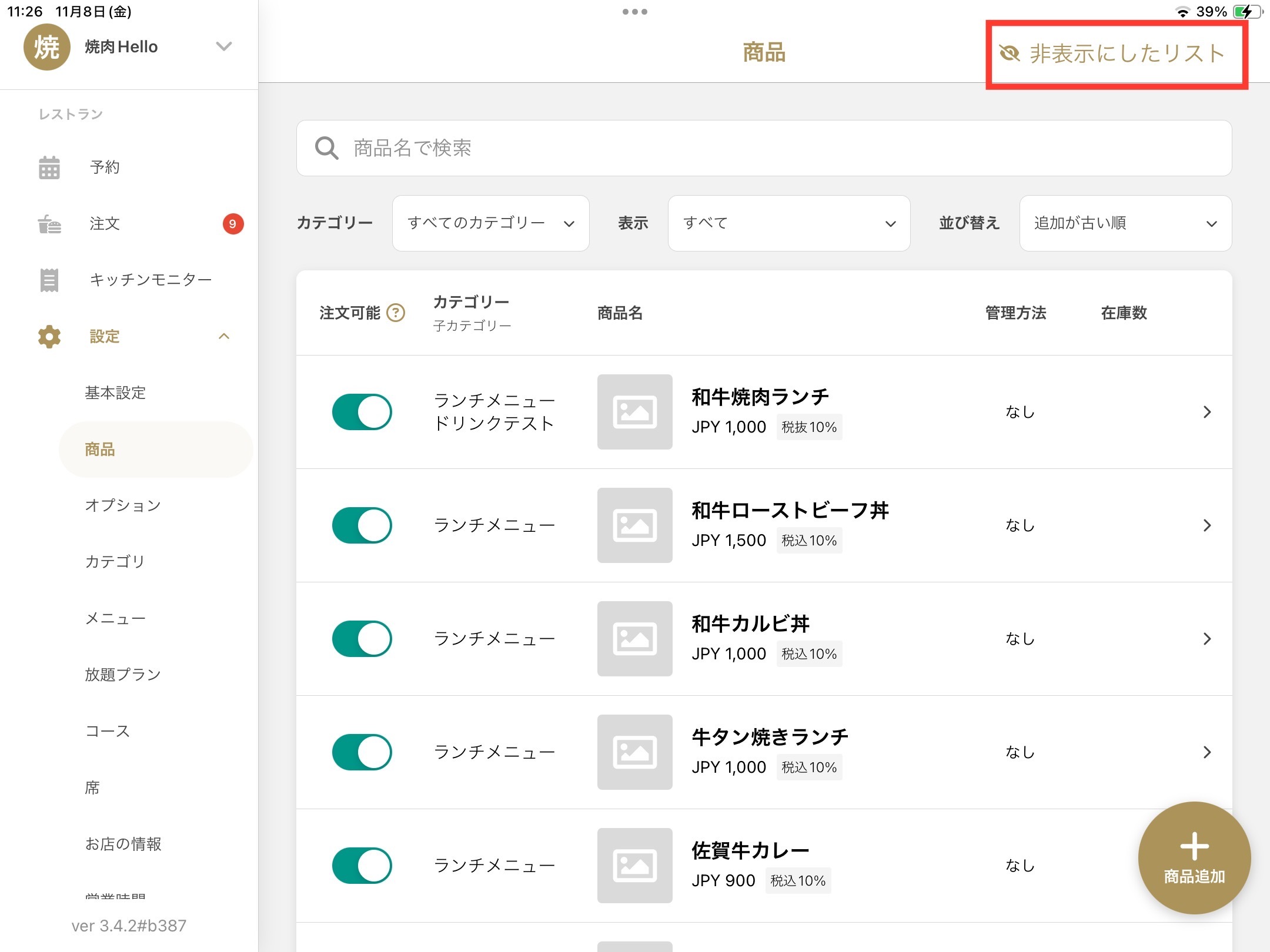
Task: Open the 非表示にしたリスト link
Action: pos(1116,54)
